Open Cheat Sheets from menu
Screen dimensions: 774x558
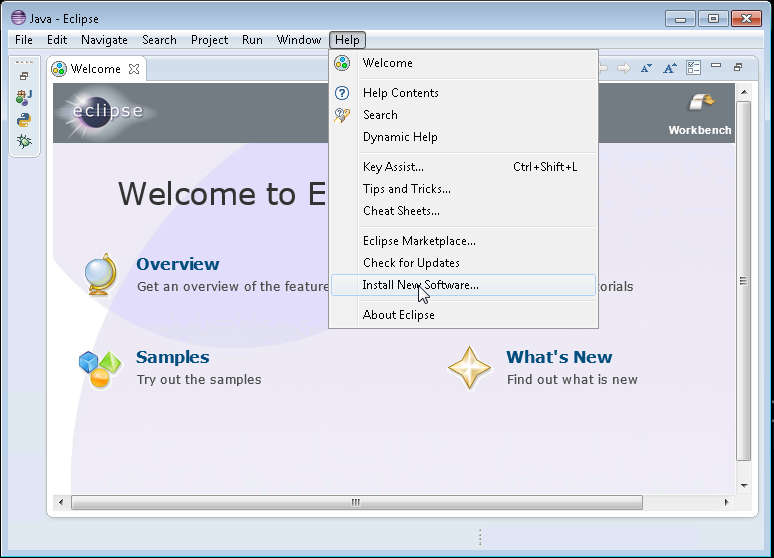click(463, 211)
